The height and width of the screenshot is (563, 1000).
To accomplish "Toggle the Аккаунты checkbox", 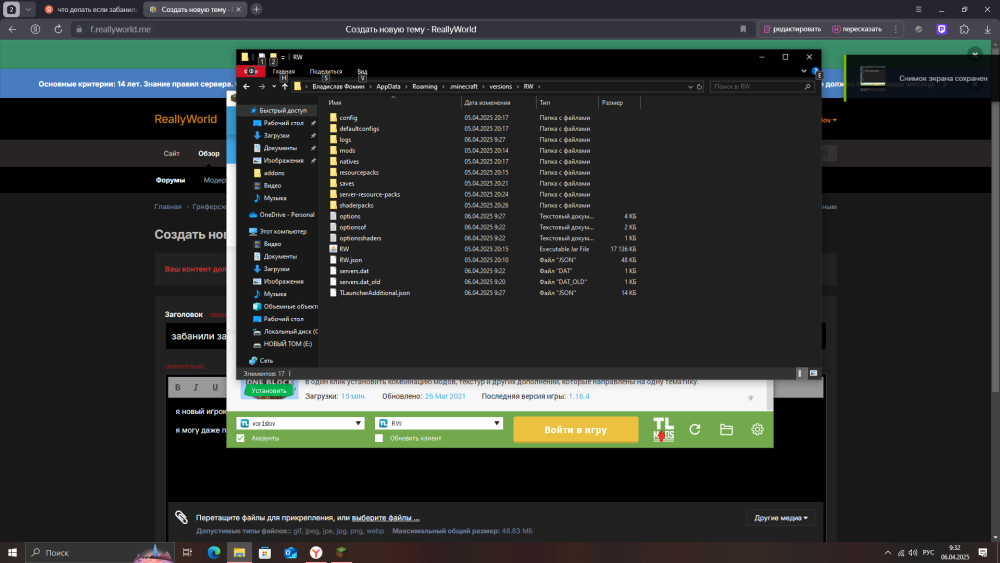I will (240, 438).
